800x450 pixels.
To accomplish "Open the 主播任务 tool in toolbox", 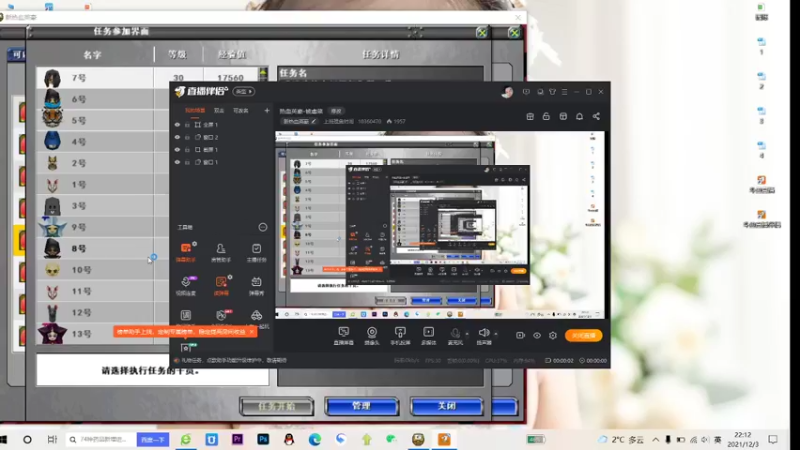I will coord(256,252).
